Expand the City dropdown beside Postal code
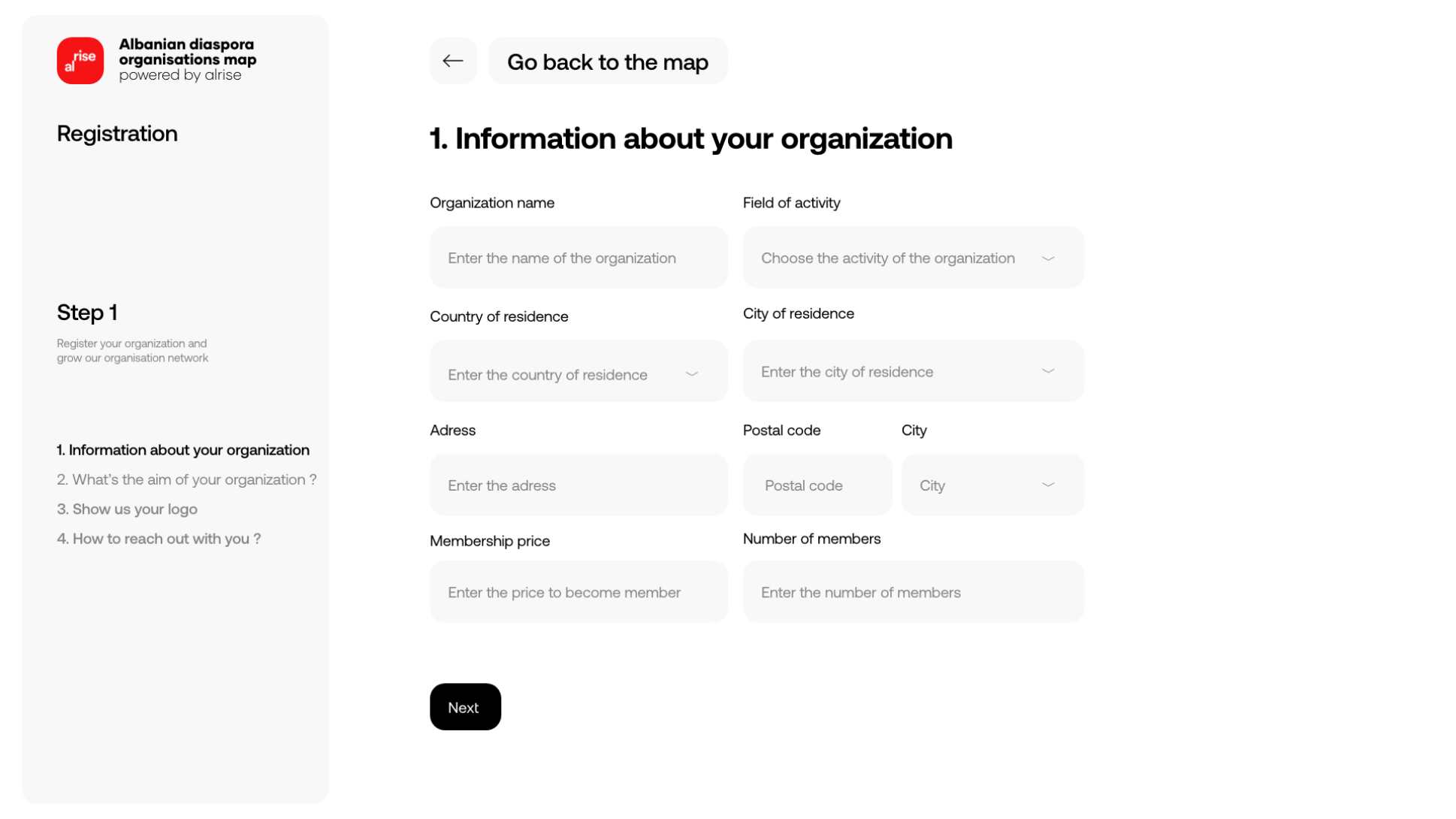The width and height of the screenshot is (1456, 819). tap(992, 485)
